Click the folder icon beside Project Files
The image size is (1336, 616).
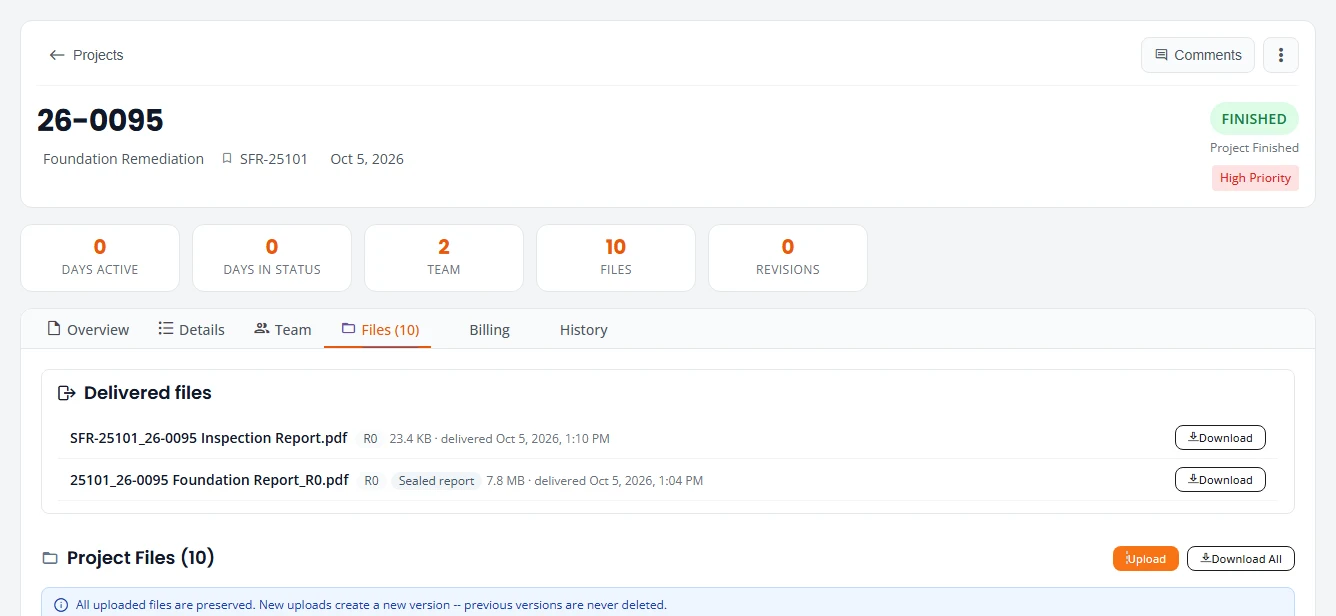click(50, 558)
